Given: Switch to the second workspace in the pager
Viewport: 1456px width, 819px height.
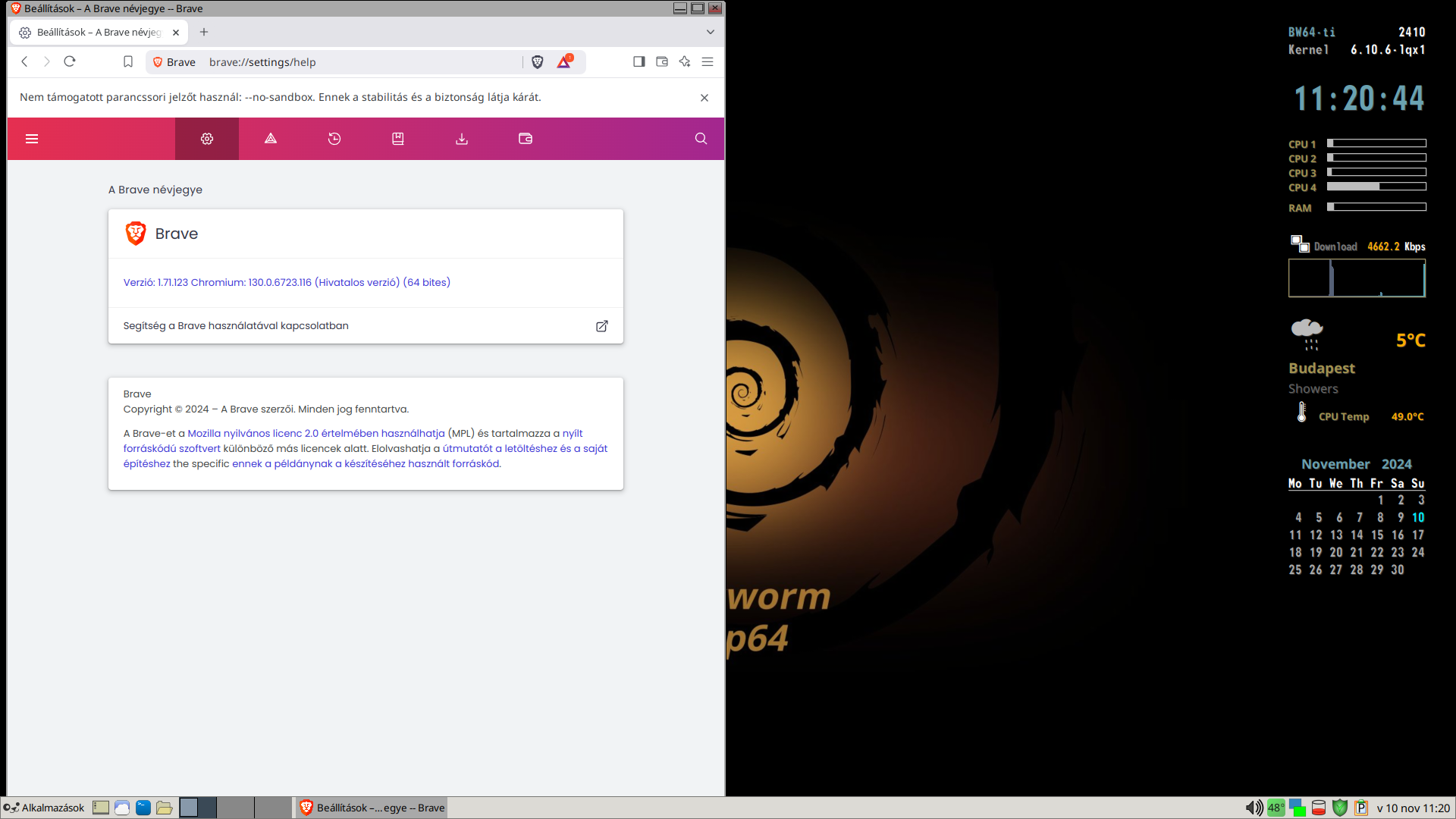Looking at the screenshot, I should click(236, 808).
